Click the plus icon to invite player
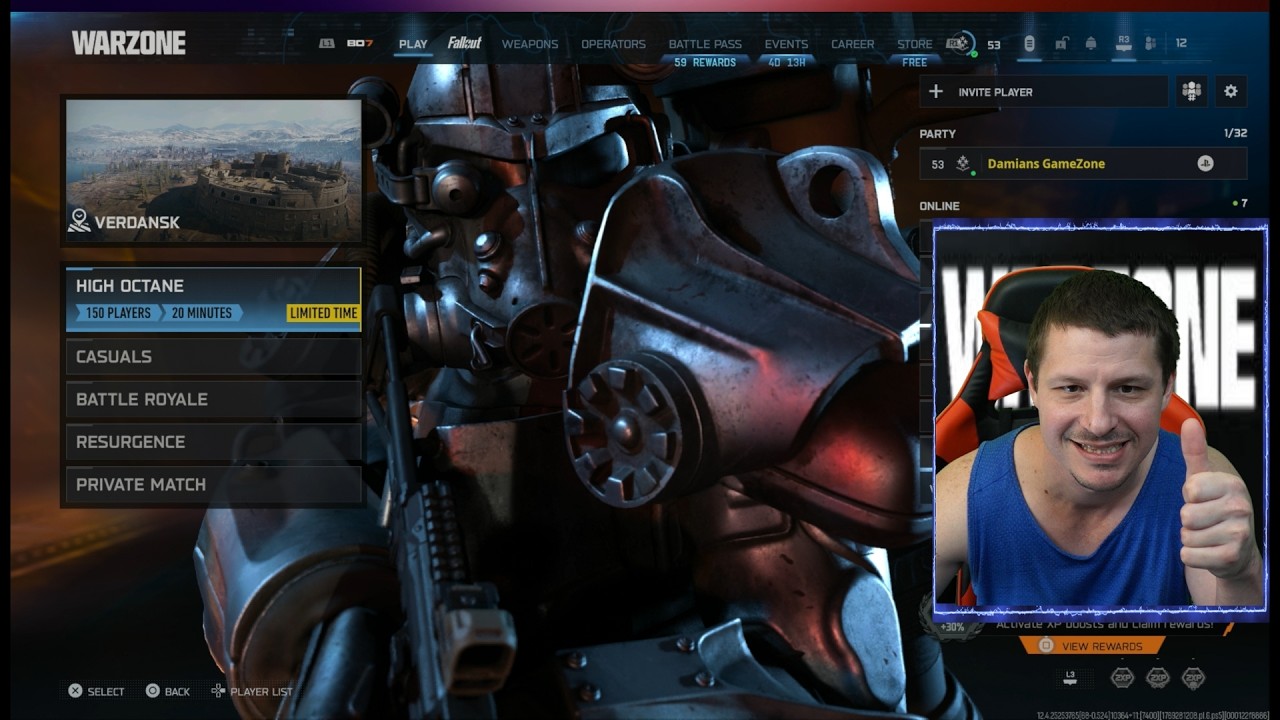This screenshot has height=720, width=1280. pyautogui.click(x=936, y=91)
